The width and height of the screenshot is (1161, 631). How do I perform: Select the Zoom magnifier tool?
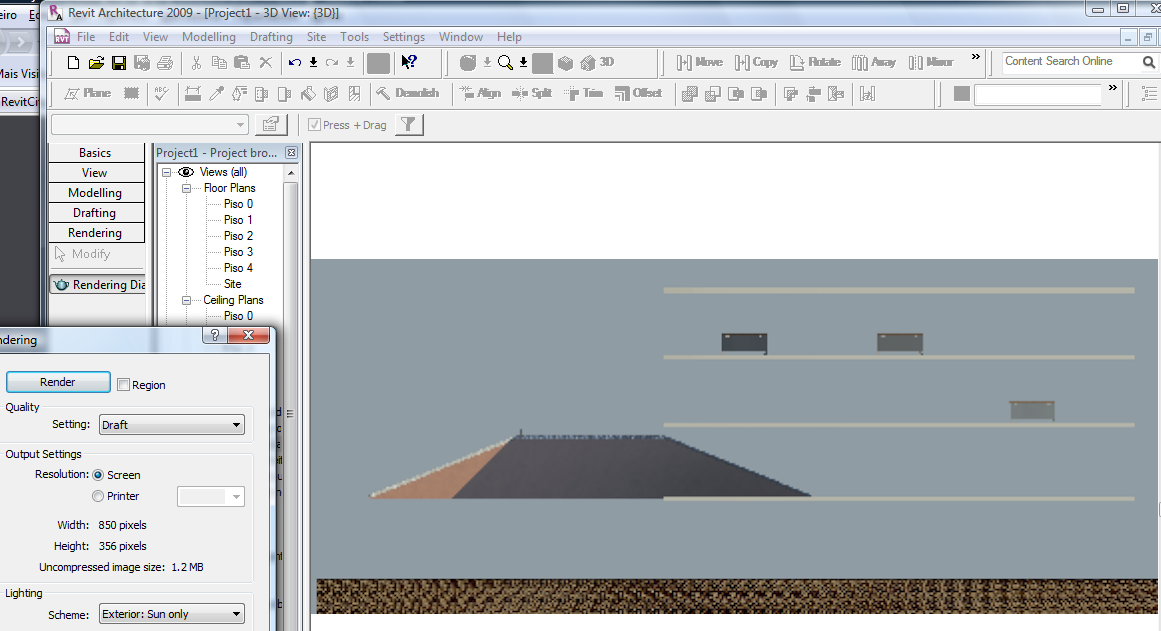[505, 63]
